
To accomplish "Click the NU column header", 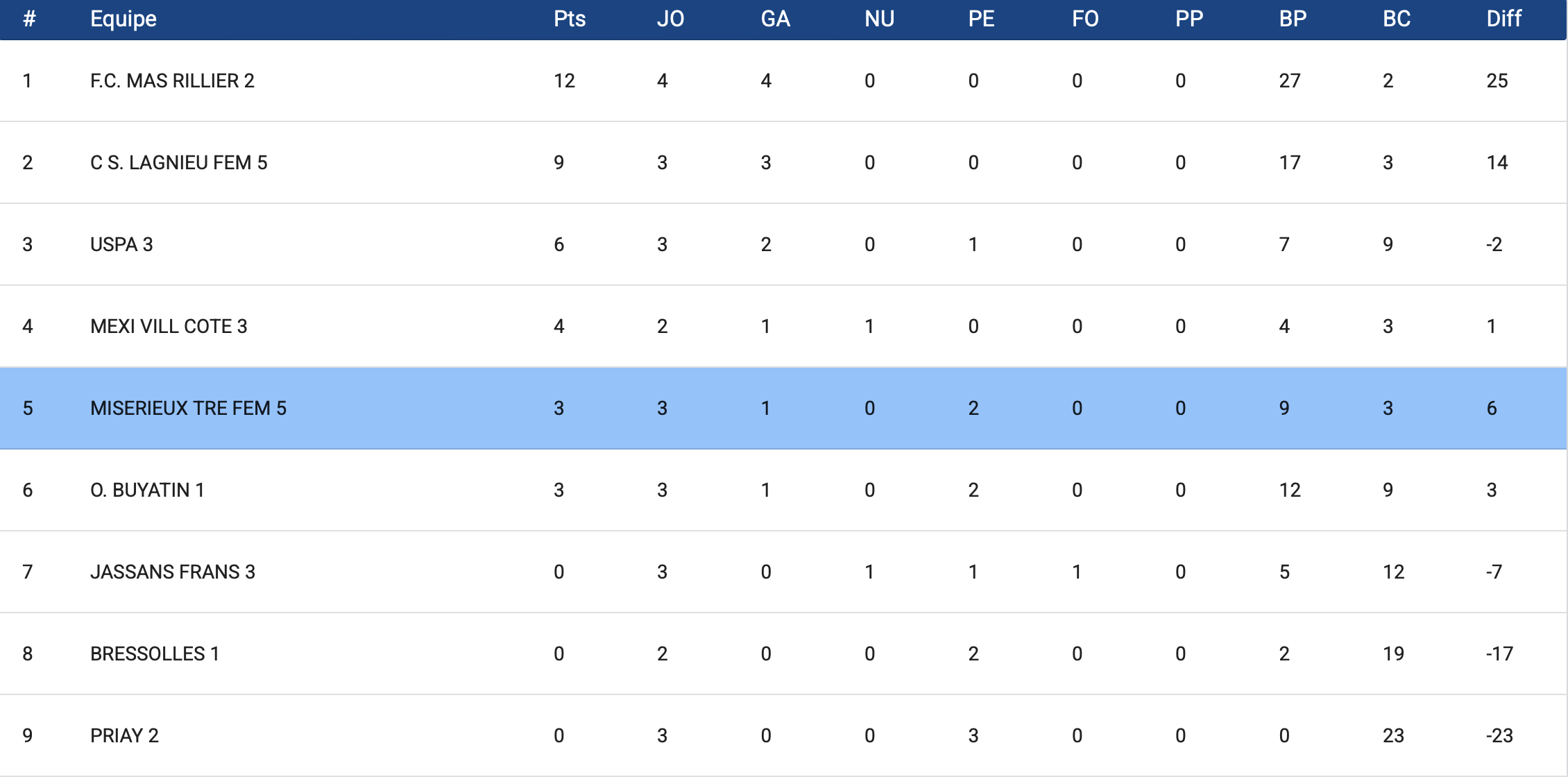I will point(879,19).
